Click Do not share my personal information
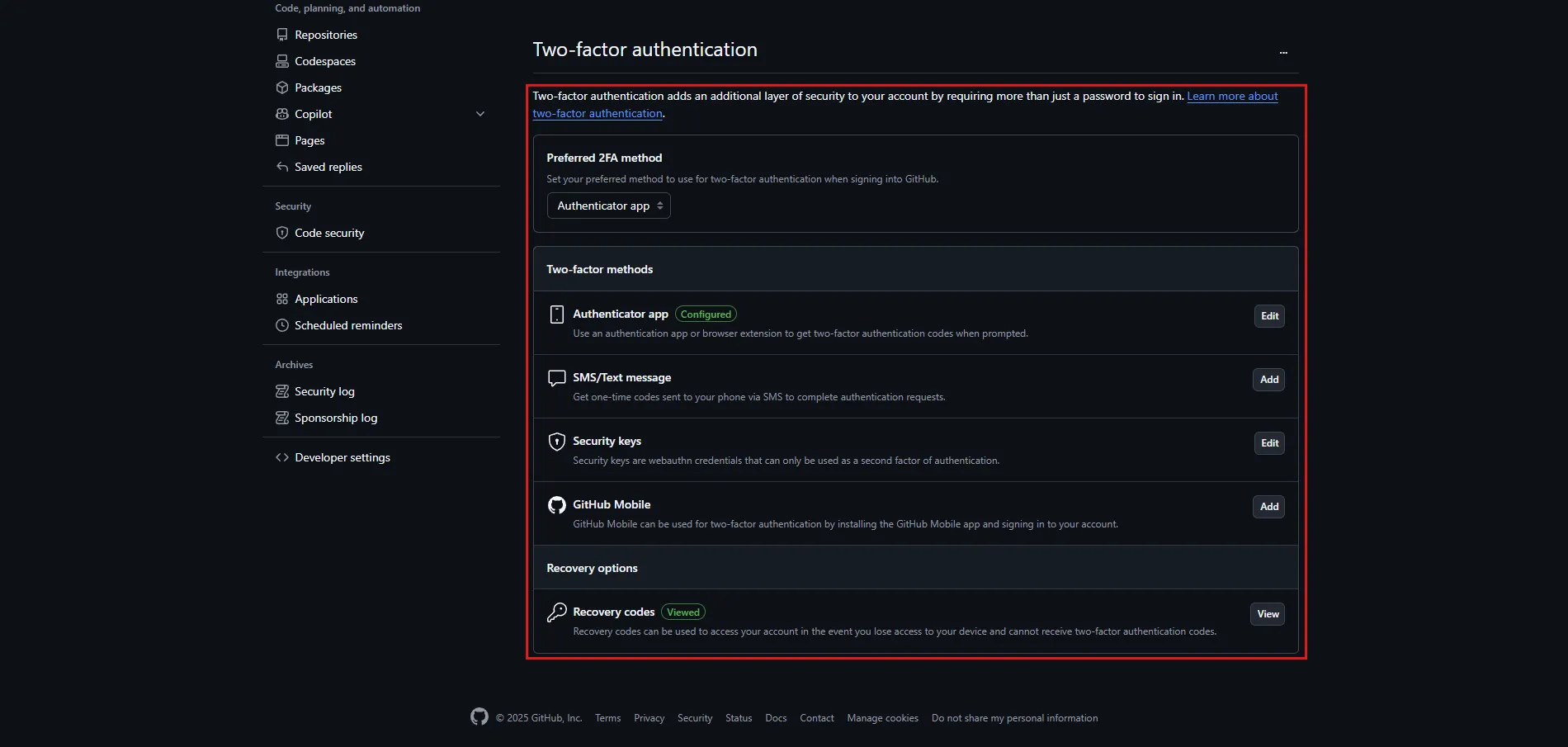Image resolution: width=1568 pixels, height=747 pixels. [x=1014, y=718]
